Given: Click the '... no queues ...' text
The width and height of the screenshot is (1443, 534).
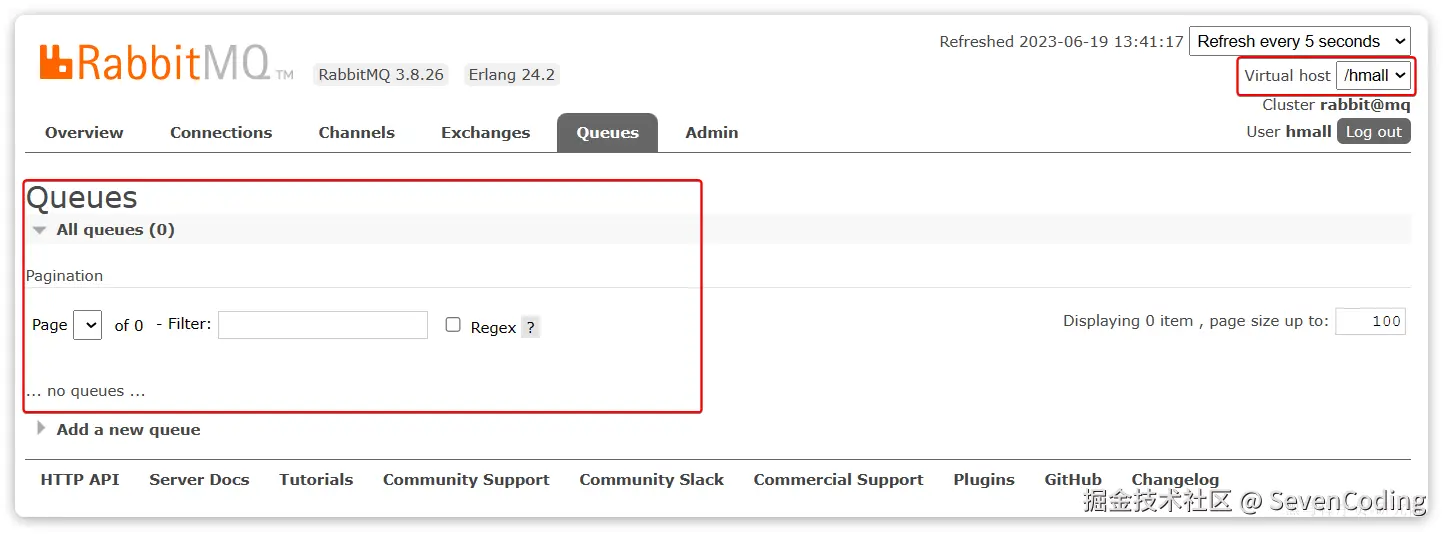Looking at the screenshot, I should pyautogui.click(x=86, y=391).
